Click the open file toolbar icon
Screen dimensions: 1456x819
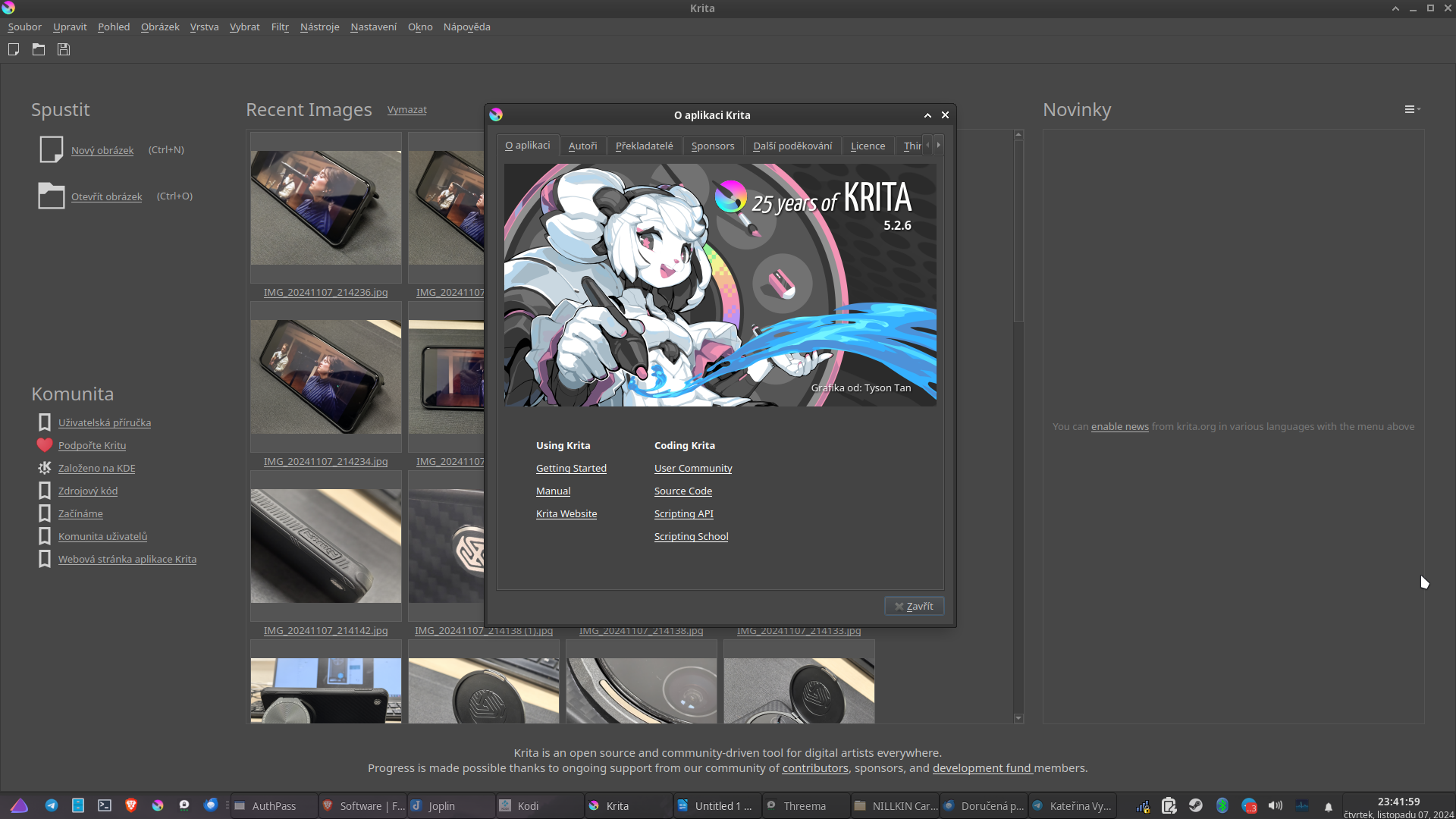(x=39, y=49)
